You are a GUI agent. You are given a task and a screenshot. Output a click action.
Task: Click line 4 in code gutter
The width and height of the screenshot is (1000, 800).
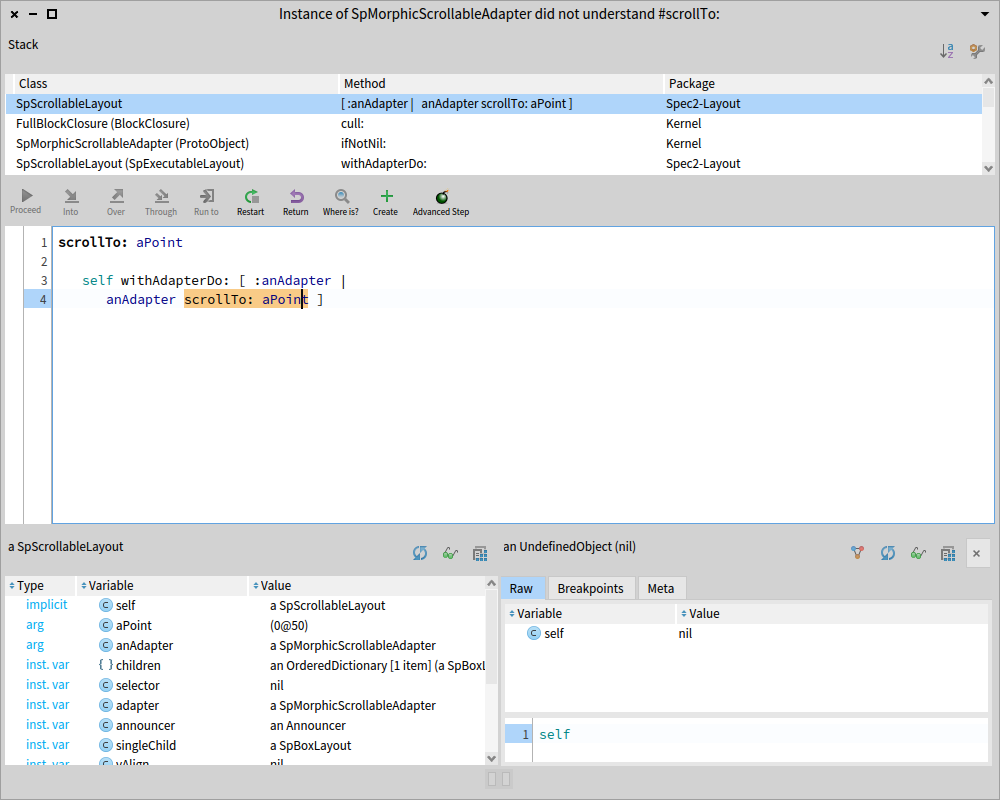[x=38, y=299]
